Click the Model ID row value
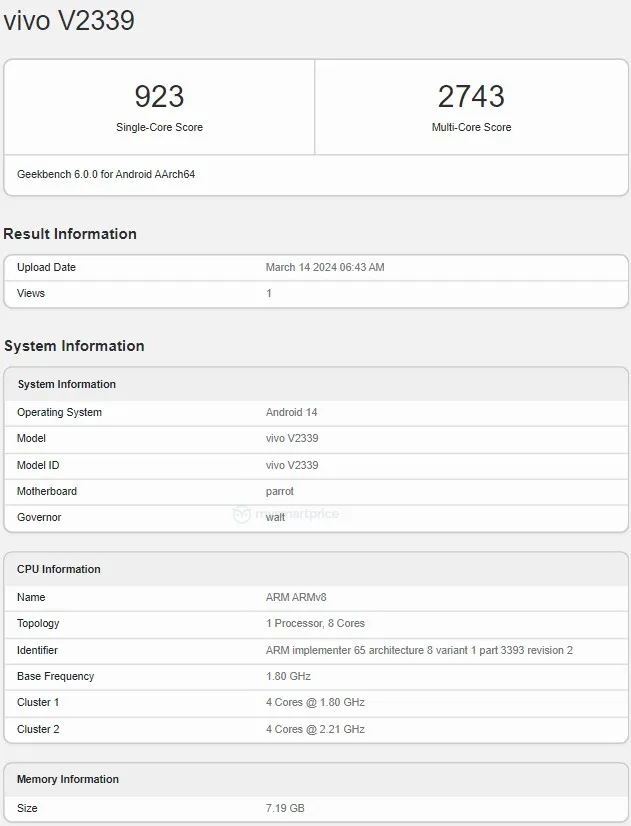 292,465
